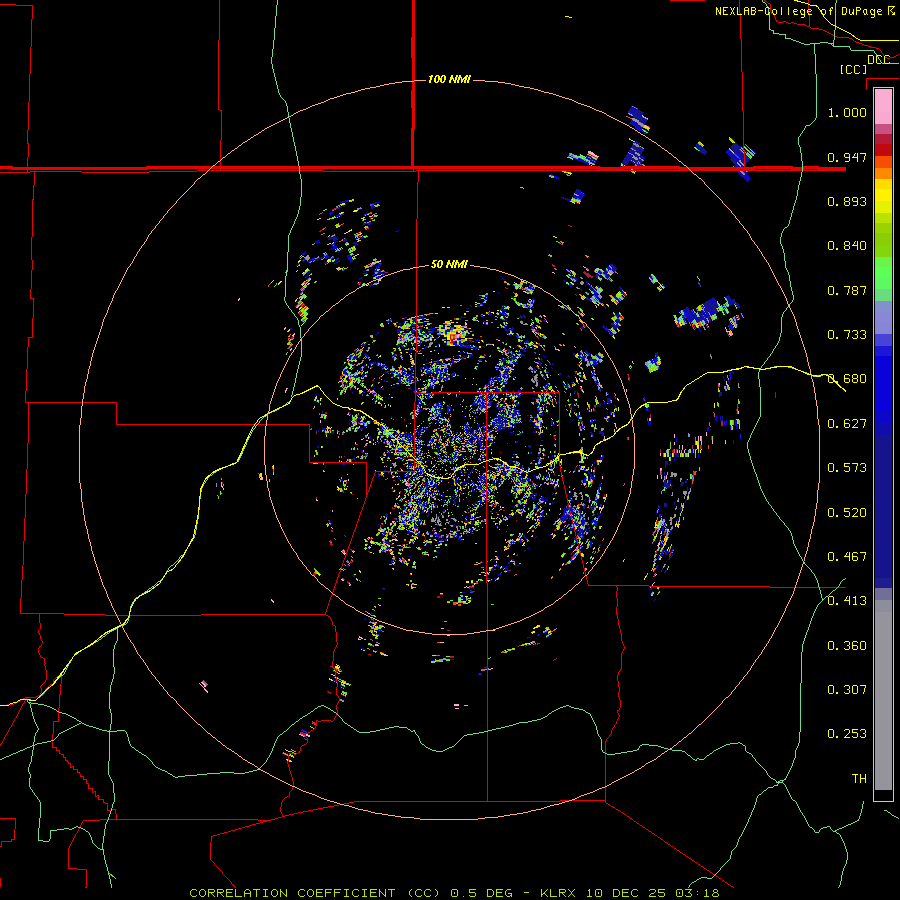Viewport: 900px width, 900px height.
Task: Click the 0.840 scale value
Action: point(847,246)
